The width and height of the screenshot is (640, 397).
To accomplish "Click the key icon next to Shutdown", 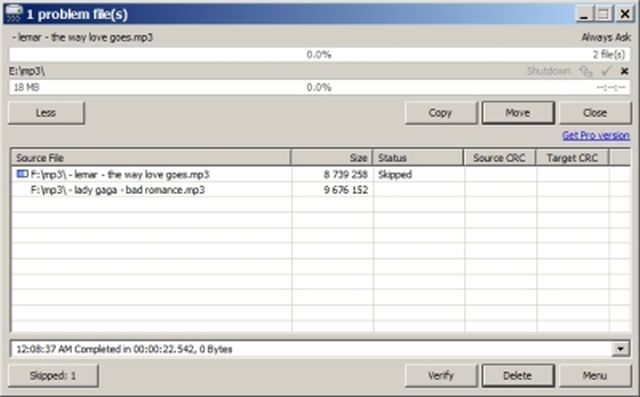I will (x=586, y=71).
